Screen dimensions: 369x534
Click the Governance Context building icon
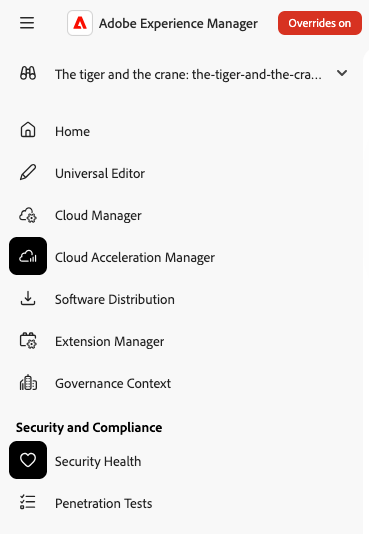pyautogui.click(x=28, y=383)
